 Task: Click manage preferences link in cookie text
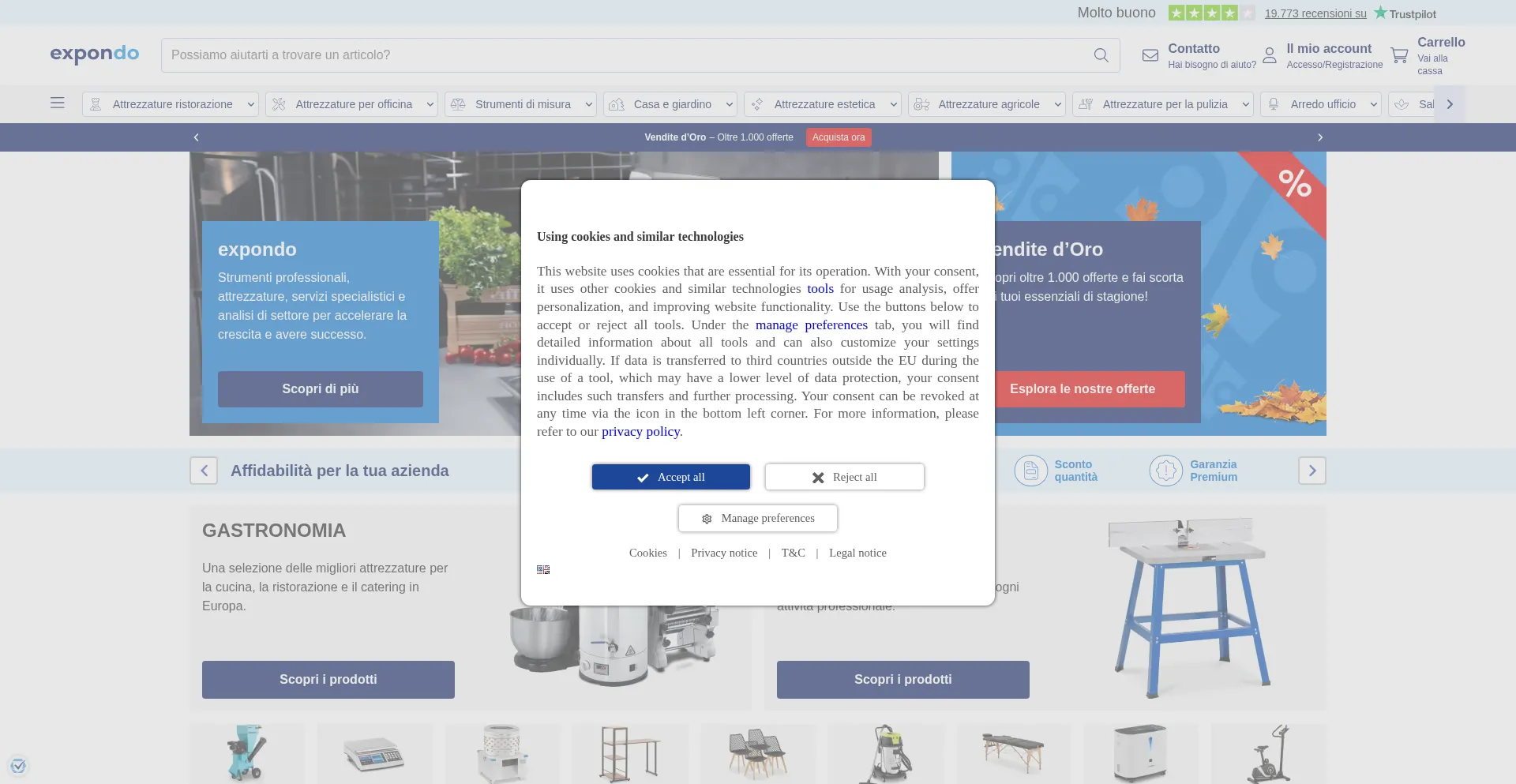point(812,325)
